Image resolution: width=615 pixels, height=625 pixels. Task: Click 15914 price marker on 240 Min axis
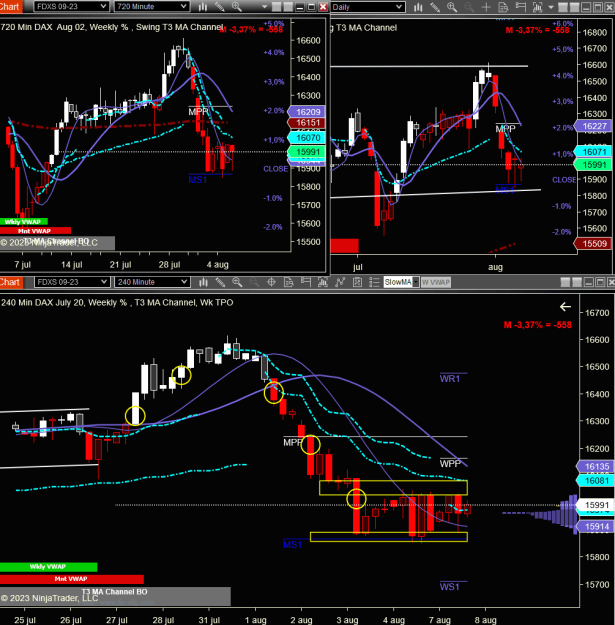[595, 527]
